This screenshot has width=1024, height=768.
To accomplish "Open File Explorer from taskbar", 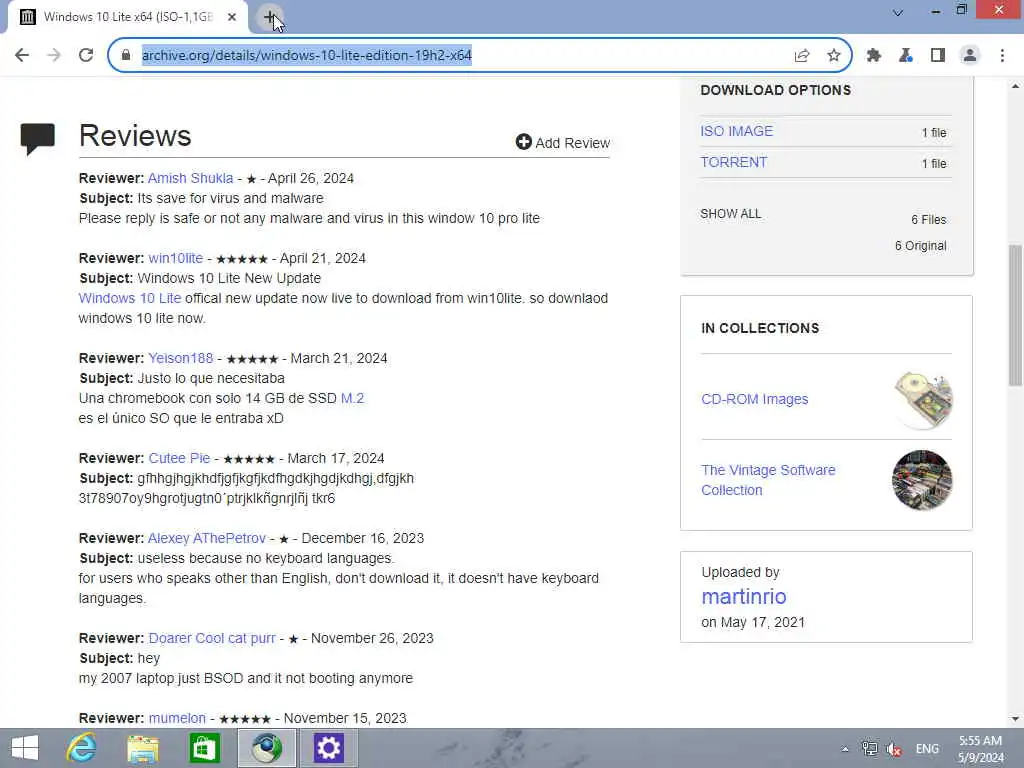I will click(x=143, y=748).
